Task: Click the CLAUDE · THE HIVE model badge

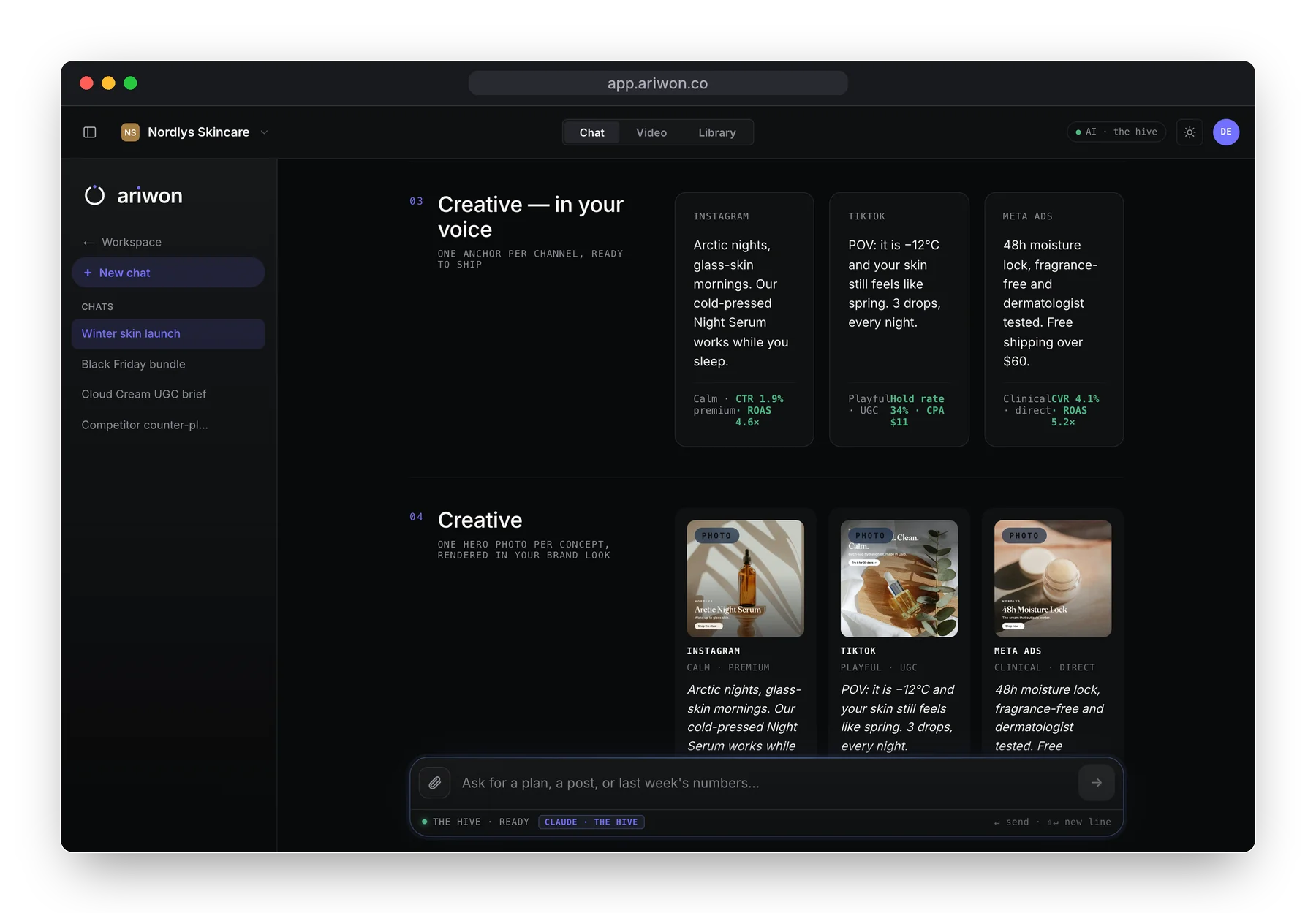Action: coord(591,822)
